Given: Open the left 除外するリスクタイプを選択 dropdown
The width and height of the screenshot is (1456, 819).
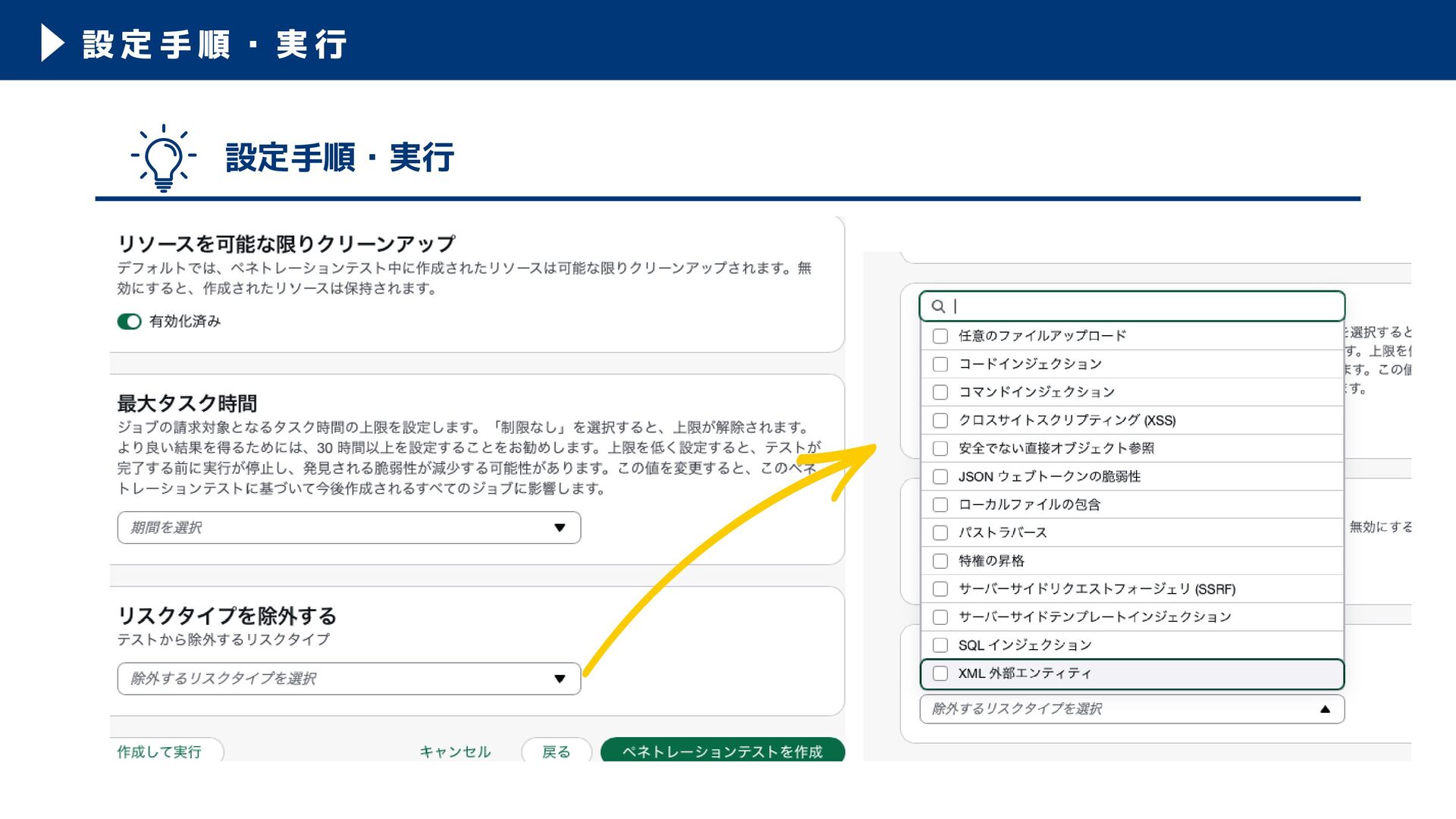Looking at the screenshot, I should (x=349, y=679).
